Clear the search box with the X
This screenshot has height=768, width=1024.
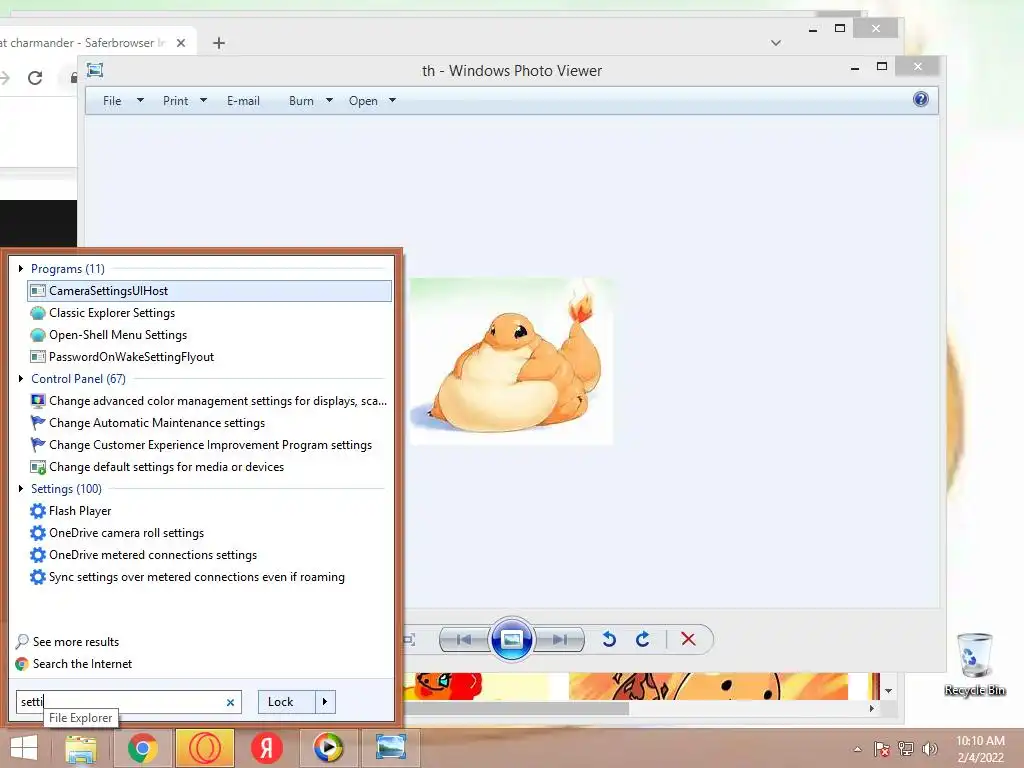[x=231, y=703]
